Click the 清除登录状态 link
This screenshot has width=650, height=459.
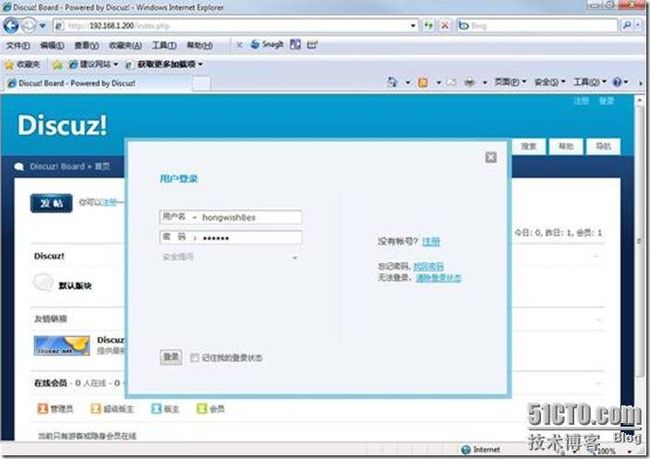(x=439, y=278)
